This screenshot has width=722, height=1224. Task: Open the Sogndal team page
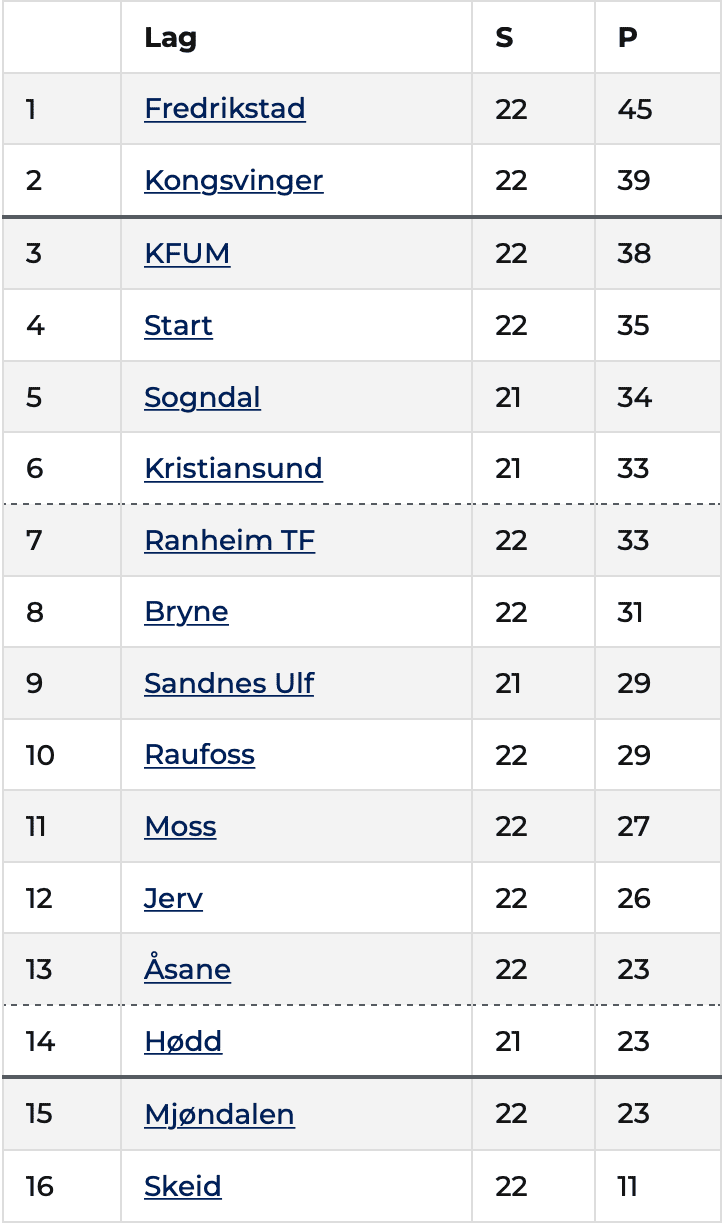(202, 397)
